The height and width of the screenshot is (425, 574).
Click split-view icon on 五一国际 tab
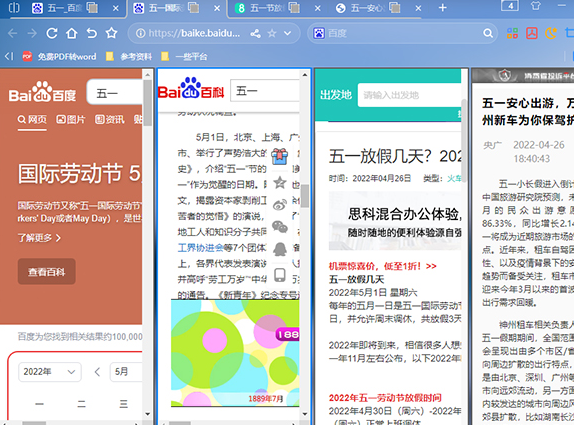point(193,8)
